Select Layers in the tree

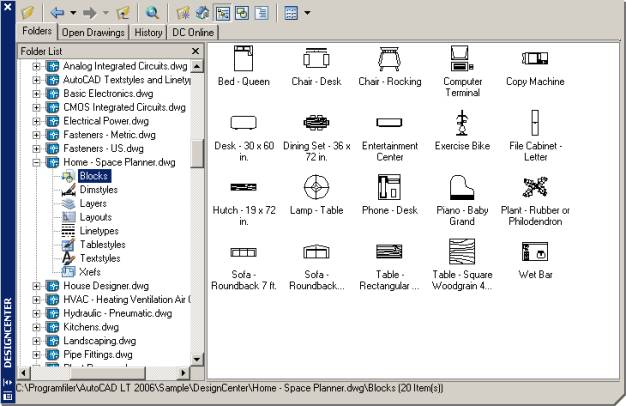tap(93, 203)
